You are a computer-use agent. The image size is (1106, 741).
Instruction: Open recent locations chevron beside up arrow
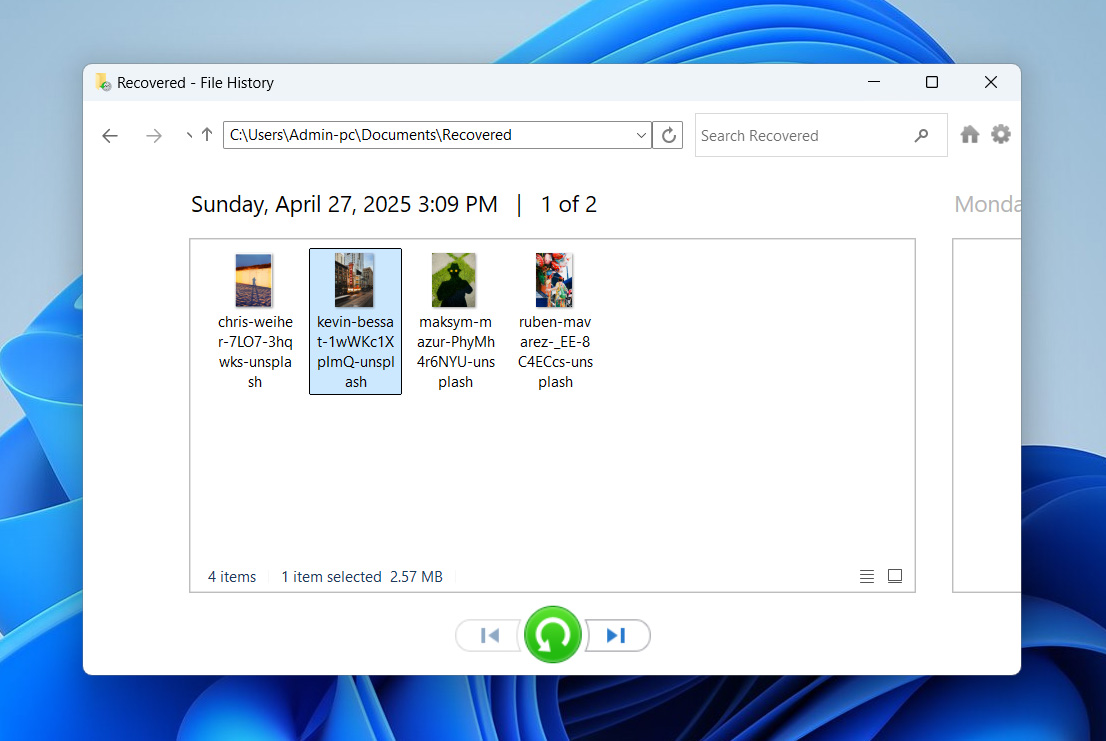188,135
